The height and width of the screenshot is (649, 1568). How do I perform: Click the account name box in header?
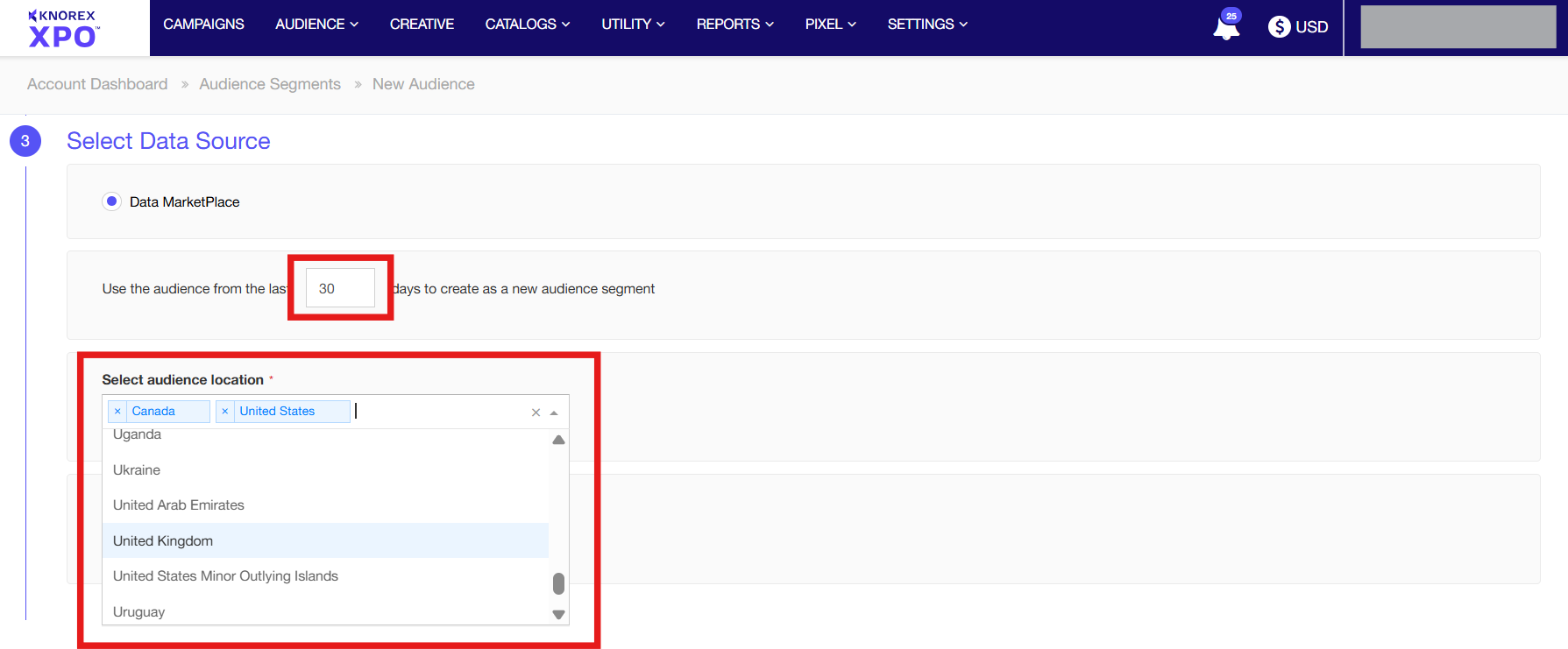[1458, 27]
